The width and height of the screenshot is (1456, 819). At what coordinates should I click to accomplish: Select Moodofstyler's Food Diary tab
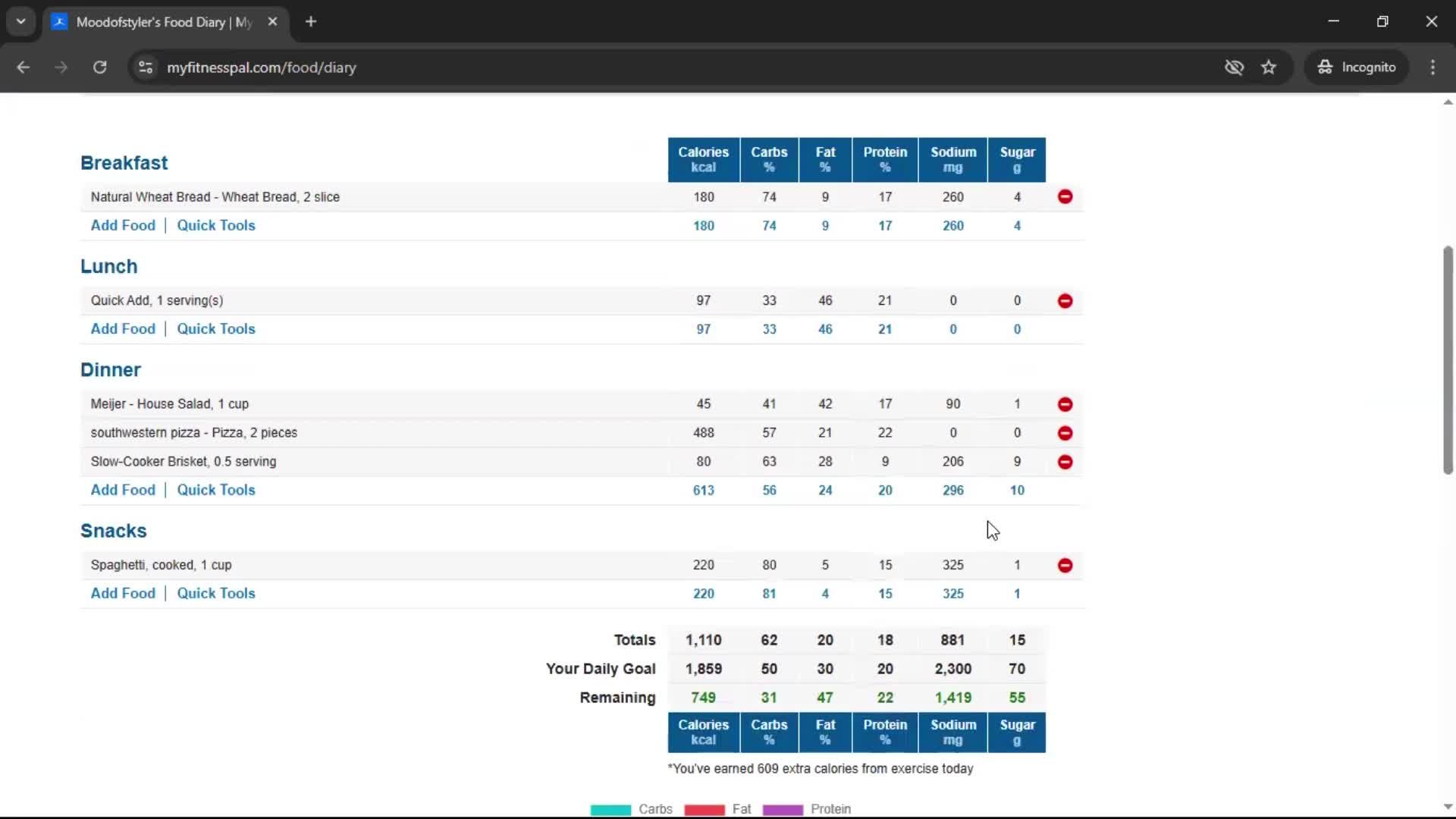163,22
